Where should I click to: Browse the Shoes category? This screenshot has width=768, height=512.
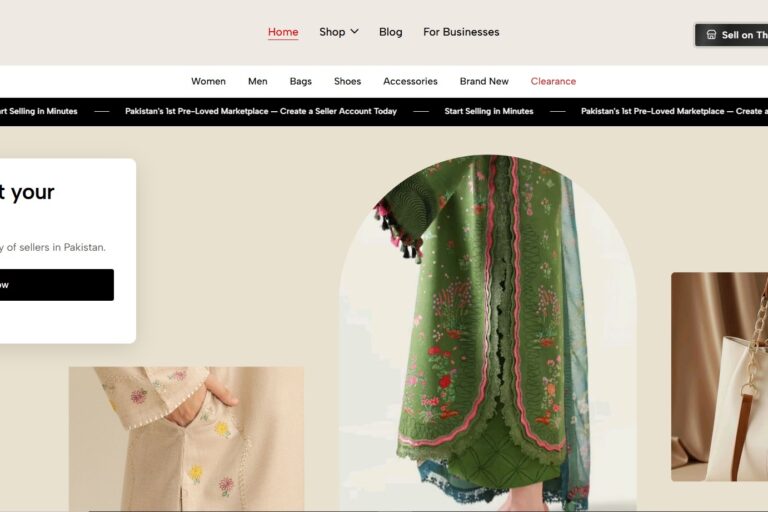(347, 81)
